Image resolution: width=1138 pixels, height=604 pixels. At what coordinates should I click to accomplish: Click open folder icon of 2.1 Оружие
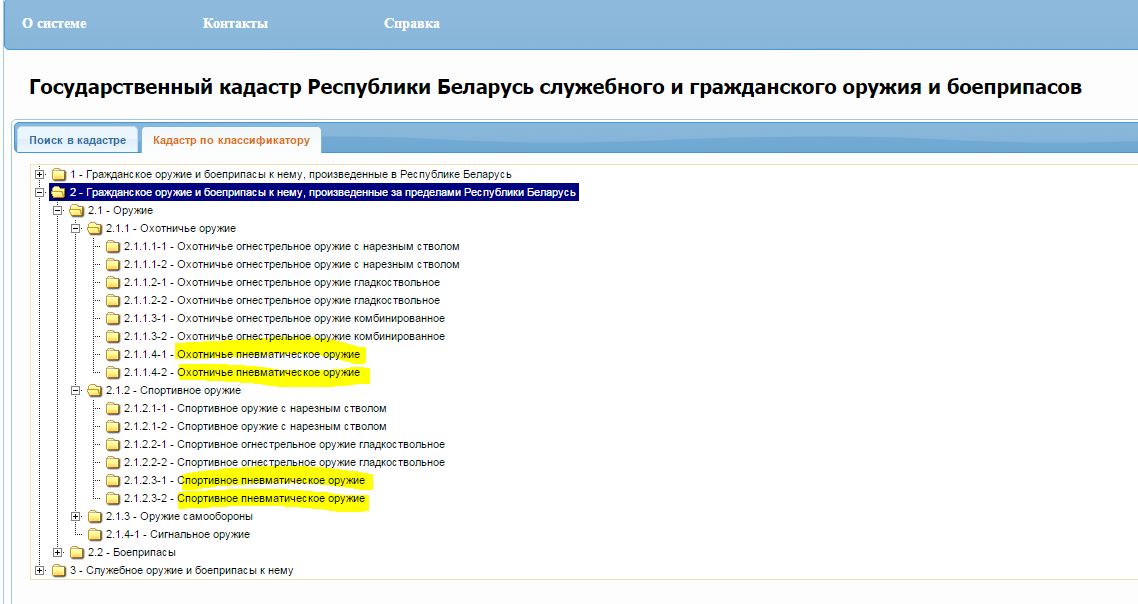point(77,211)
